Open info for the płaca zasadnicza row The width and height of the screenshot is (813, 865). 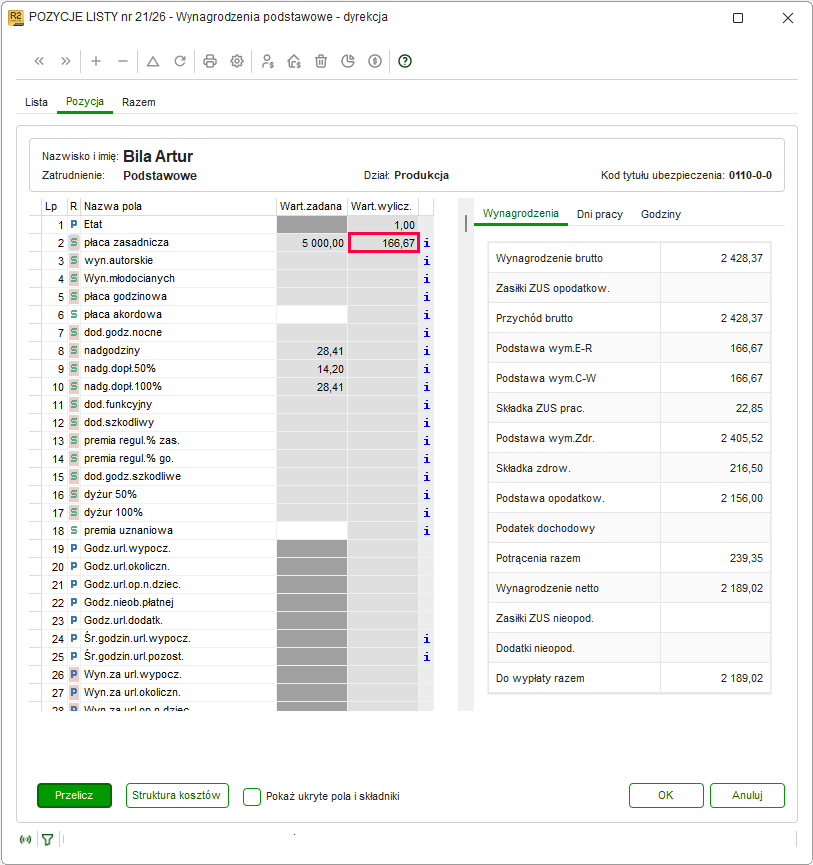click(x=426, y=243)
